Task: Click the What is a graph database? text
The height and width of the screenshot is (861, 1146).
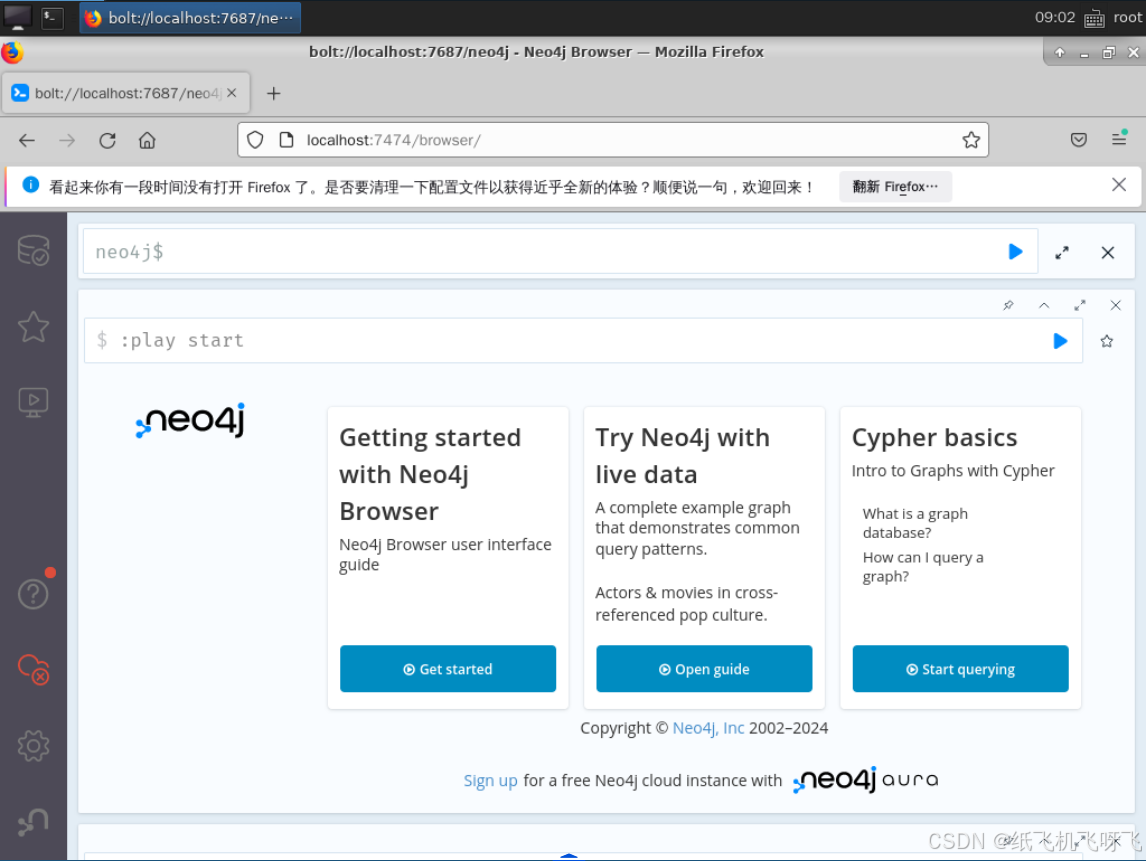Action: (915, 523)
